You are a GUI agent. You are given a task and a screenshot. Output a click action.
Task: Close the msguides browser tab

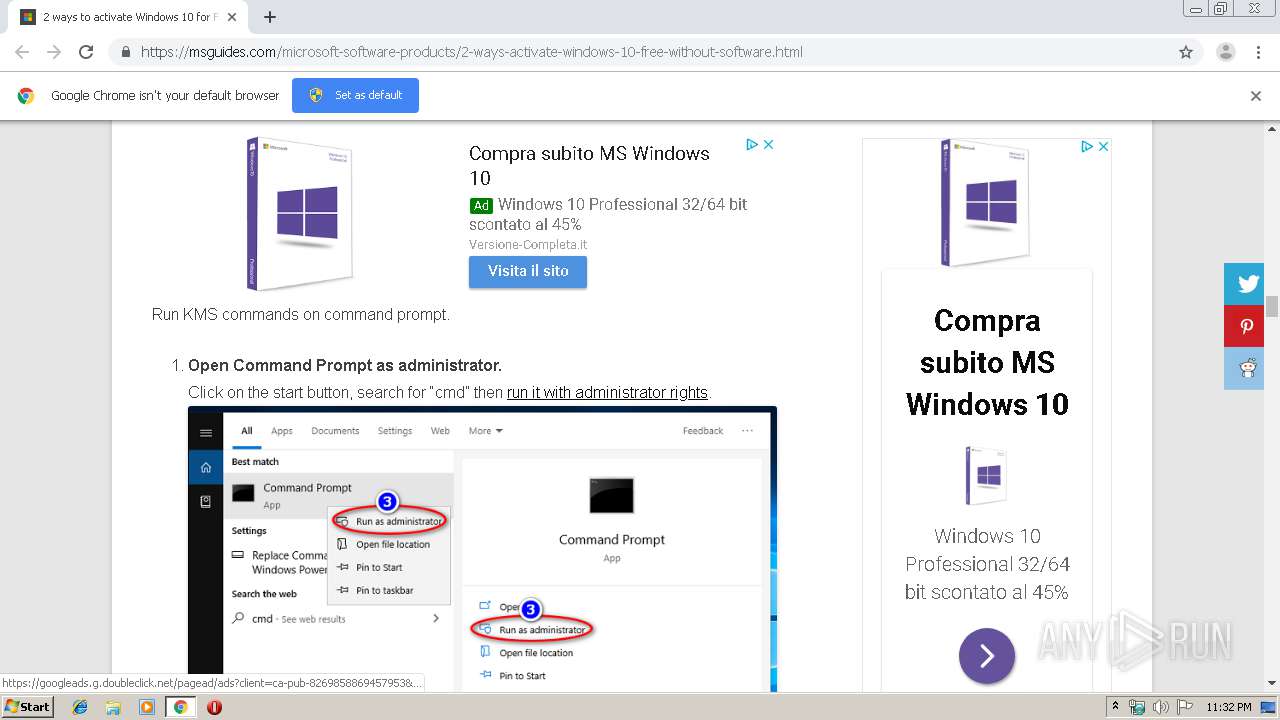pyautogui.click(x=232, y=17)
